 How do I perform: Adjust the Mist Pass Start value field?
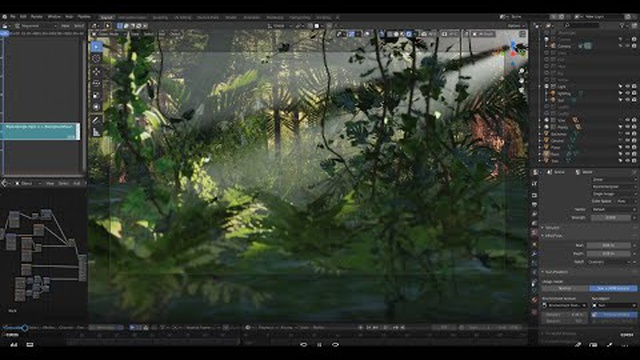click(609, 245)
